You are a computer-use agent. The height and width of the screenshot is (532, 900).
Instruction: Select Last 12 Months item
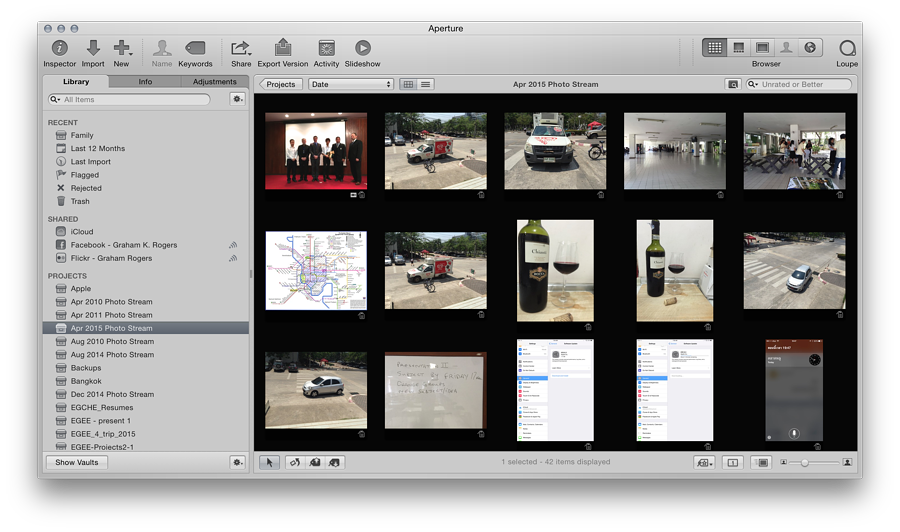(x=98, y=149)
